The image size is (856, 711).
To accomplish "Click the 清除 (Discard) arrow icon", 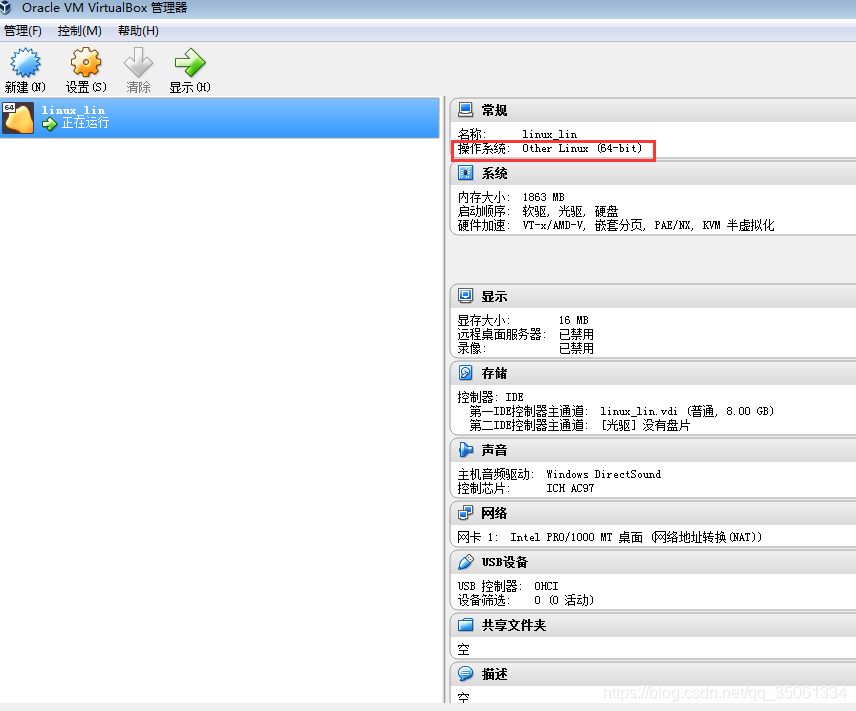I will pos(138,62).
